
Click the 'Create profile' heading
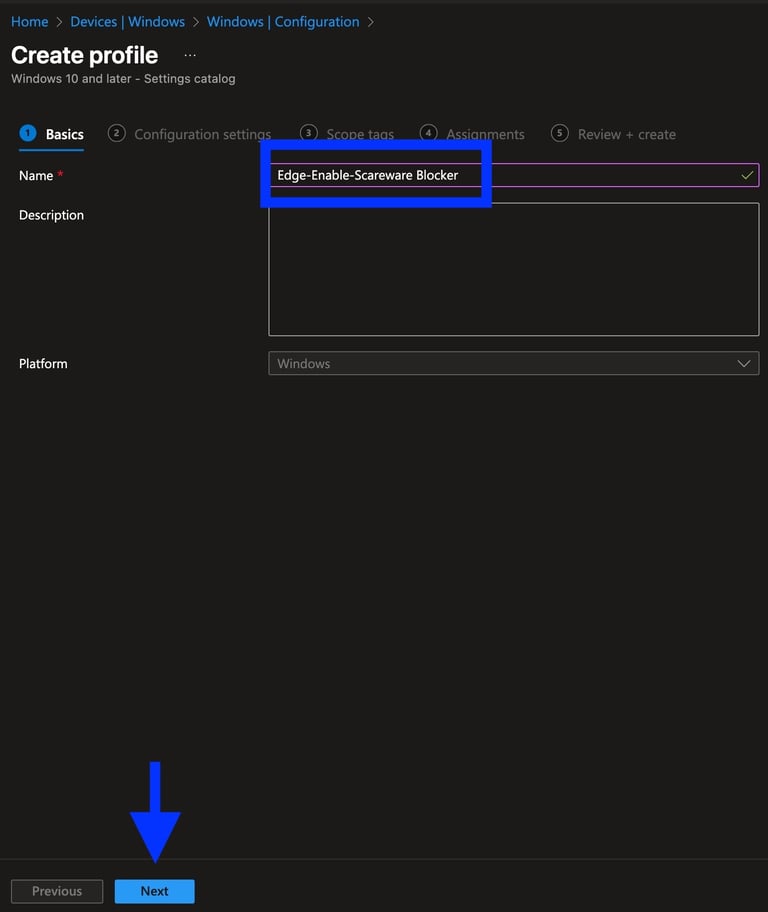click(x=84, y=55)
